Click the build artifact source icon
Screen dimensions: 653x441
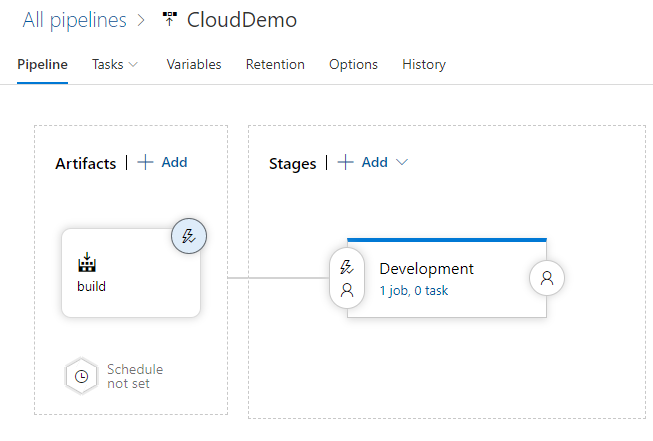(x=87, y=264)
